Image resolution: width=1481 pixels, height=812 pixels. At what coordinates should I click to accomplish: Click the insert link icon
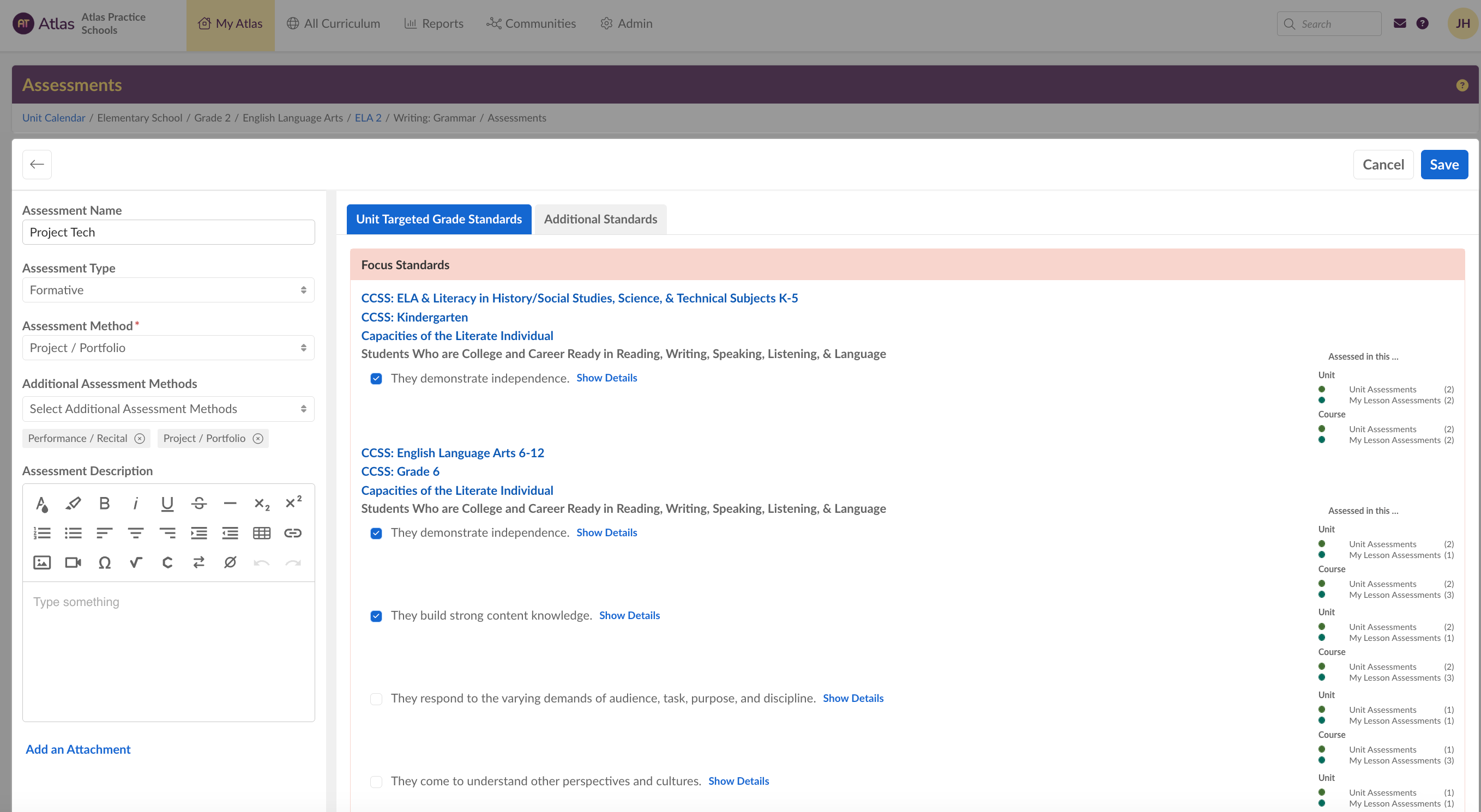point(293,533)
